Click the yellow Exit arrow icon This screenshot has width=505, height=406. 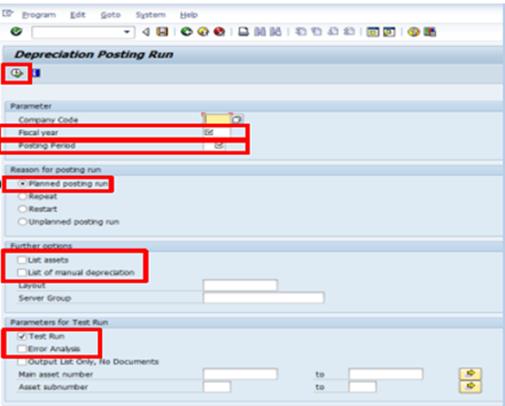pyautogui.click(x=203, y=32)
